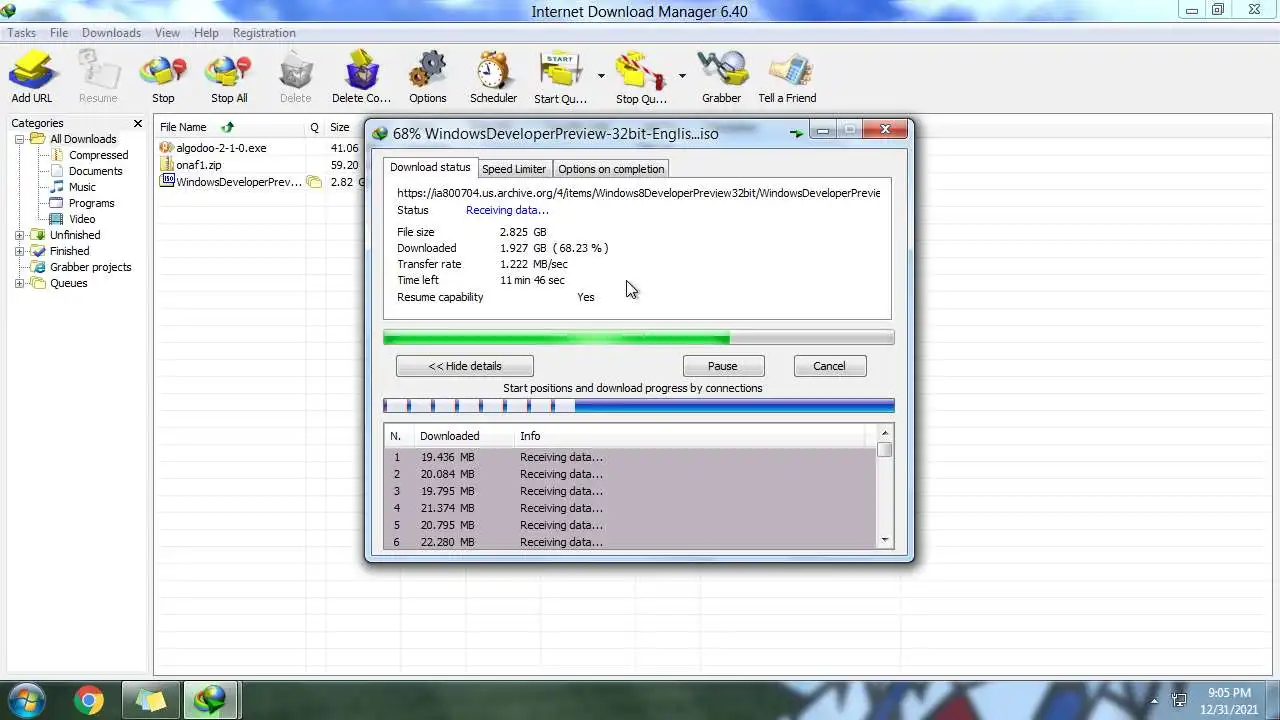
Task: Select the Music category
Action: (x=82, y=187)
